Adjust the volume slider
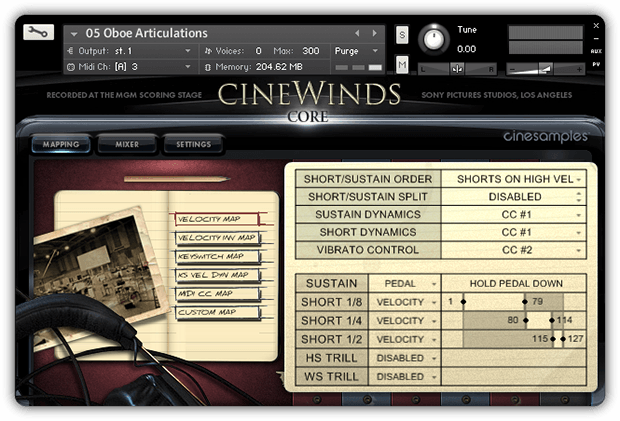The height and width of the screenshot is (421, 620). 545,69
